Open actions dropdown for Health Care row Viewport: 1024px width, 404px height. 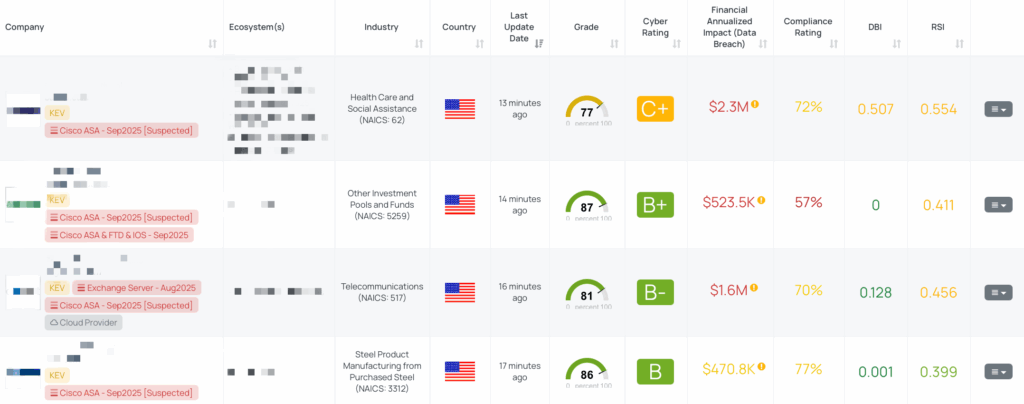(997, 109)
